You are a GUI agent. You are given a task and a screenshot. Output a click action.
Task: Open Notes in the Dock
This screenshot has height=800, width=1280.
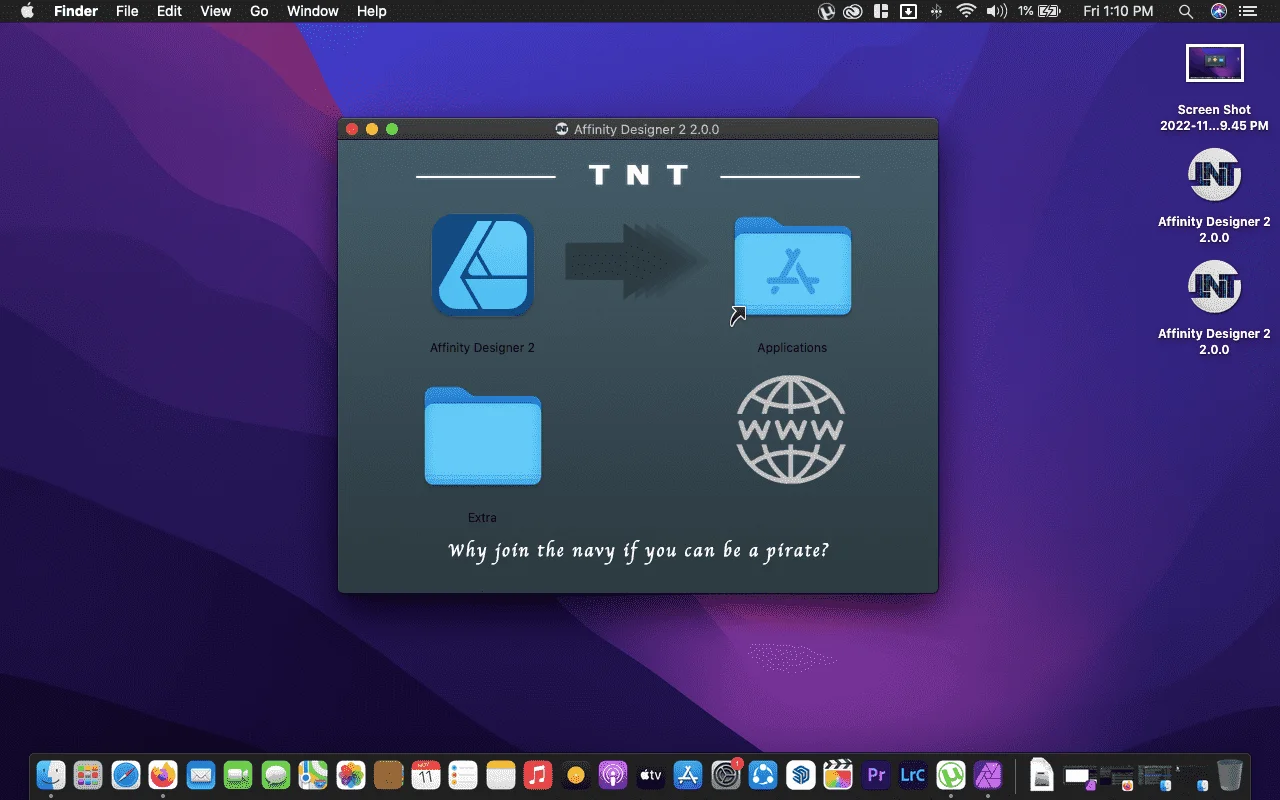(x=501, y=774)
